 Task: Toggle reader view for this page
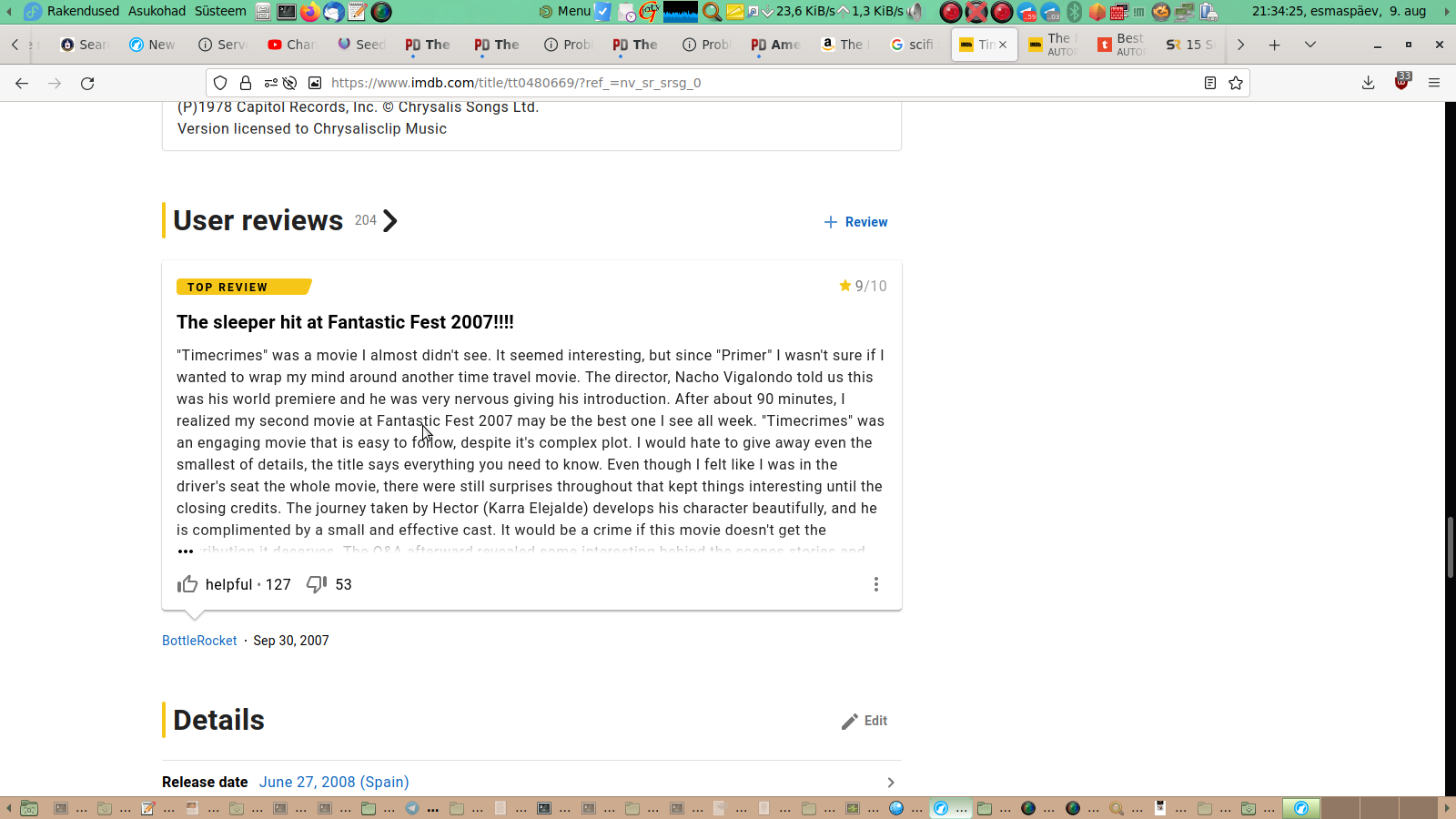point(1210,83)
